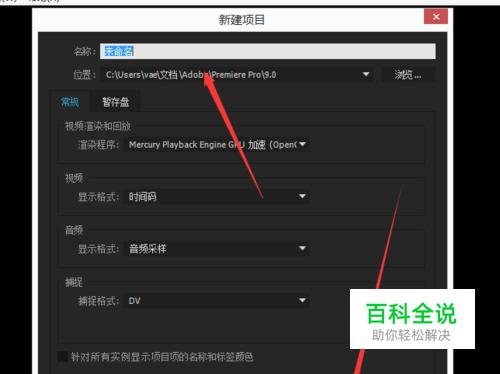Open the 音频 显示格式 音频采样 dropdown
This screenshot has height=374, width=500.
pos(217,249)
